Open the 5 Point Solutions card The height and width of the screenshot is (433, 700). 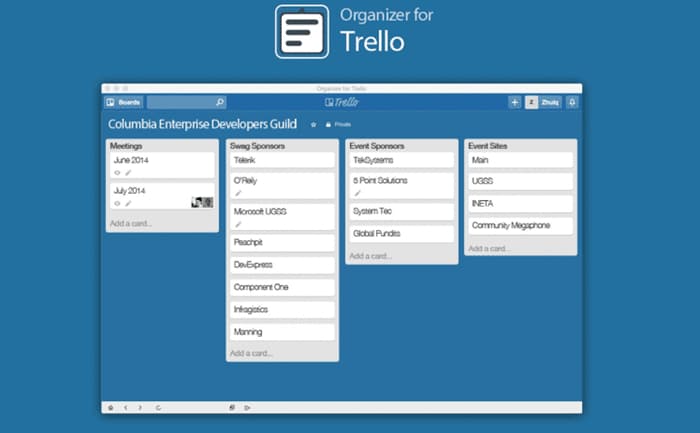click(x=402, y=186)
